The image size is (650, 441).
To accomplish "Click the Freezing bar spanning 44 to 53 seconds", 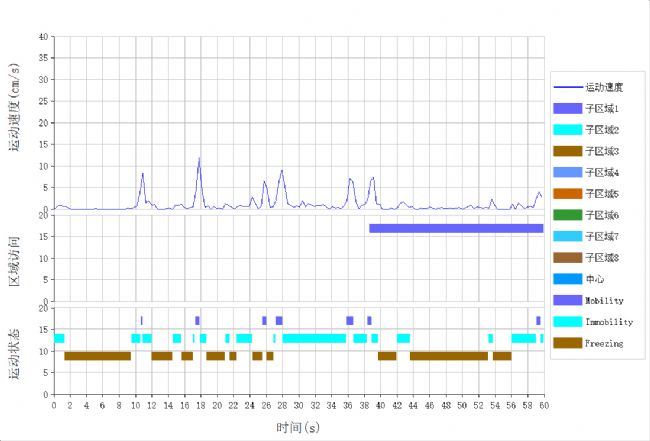I will click(448, 355).
